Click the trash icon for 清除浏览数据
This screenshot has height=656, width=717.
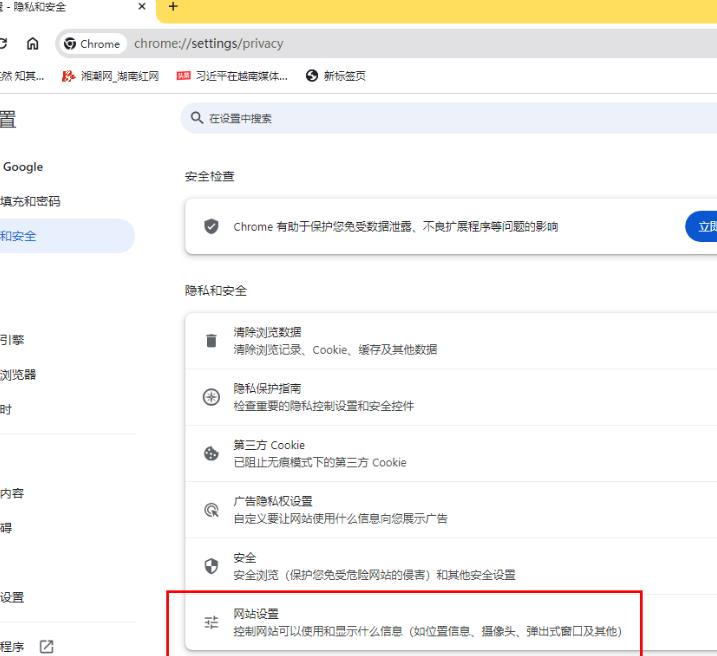pos(211,341)
